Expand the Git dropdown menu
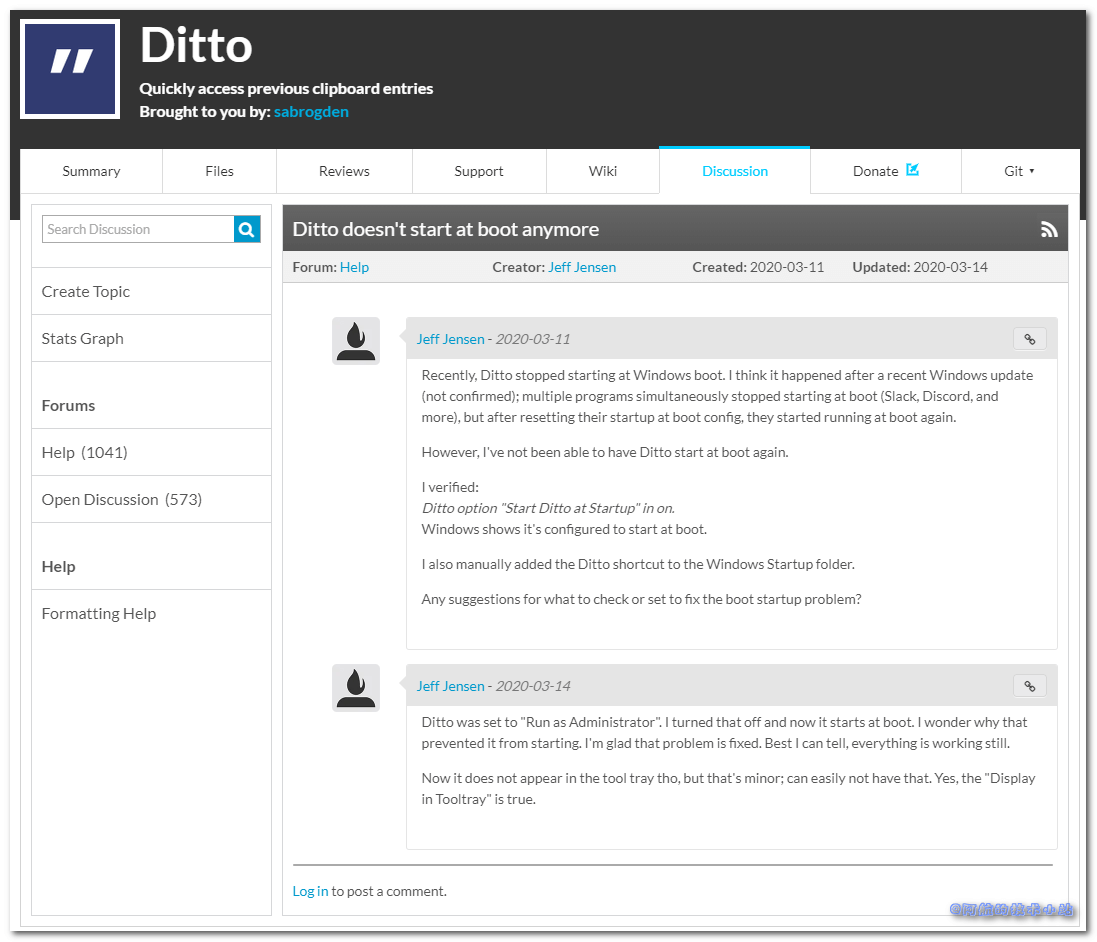 coord(1020,170)
